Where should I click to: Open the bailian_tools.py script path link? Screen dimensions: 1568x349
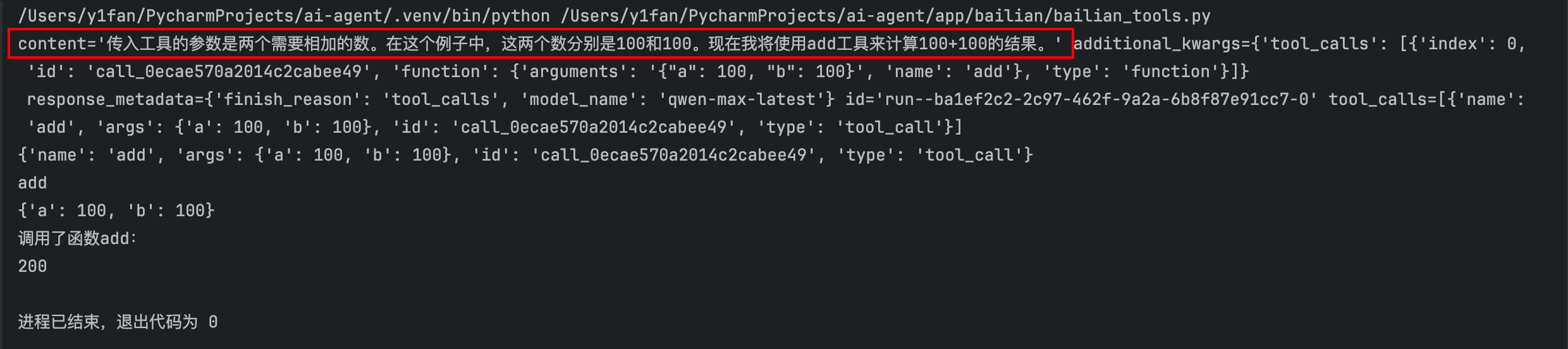click(885, 16)
